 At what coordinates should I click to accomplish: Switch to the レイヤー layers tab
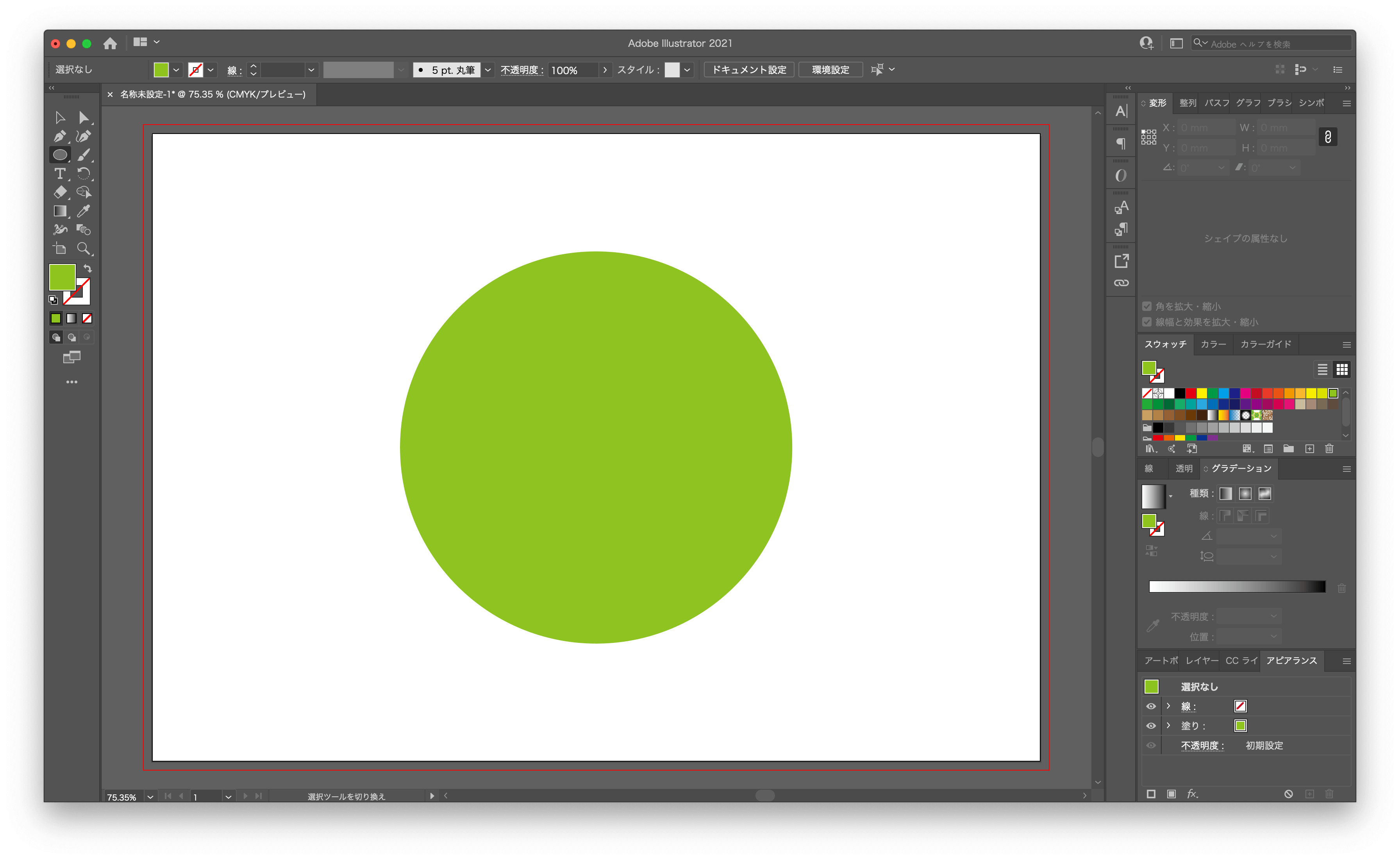tap(1202, 660)
